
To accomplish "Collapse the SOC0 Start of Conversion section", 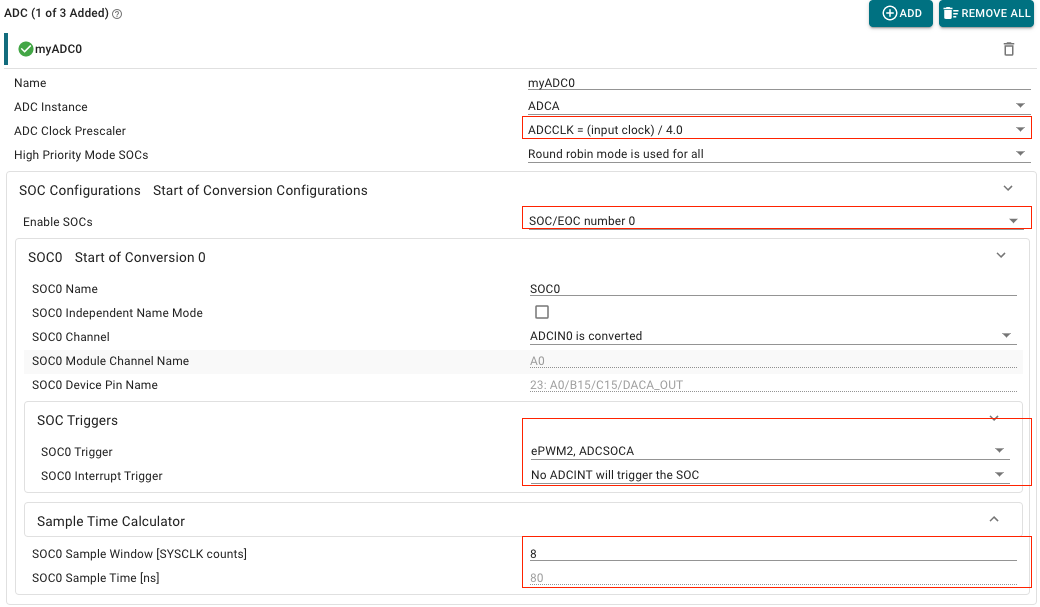I will (x=1001, y=256).
